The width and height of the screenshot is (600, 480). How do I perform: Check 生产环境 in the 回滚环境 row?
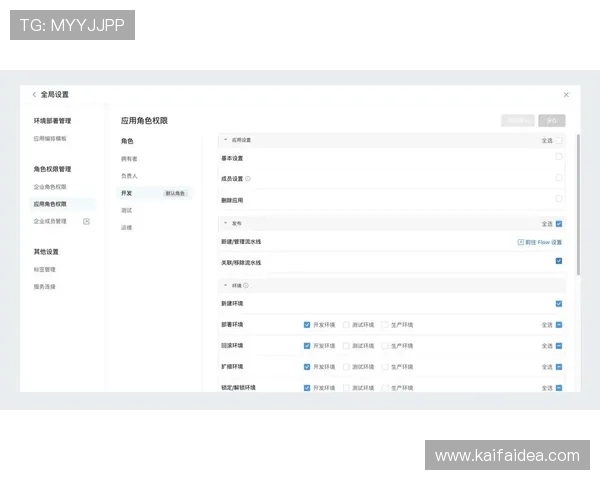coord(385,346)
